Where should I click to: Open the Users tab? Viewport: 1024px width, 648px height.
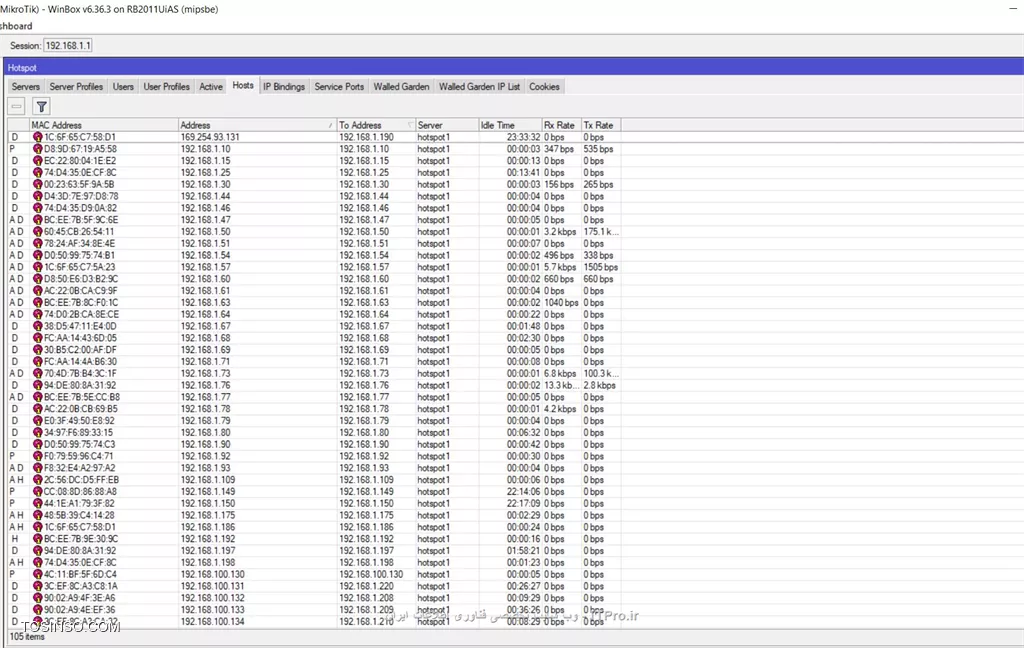point(123,86)
